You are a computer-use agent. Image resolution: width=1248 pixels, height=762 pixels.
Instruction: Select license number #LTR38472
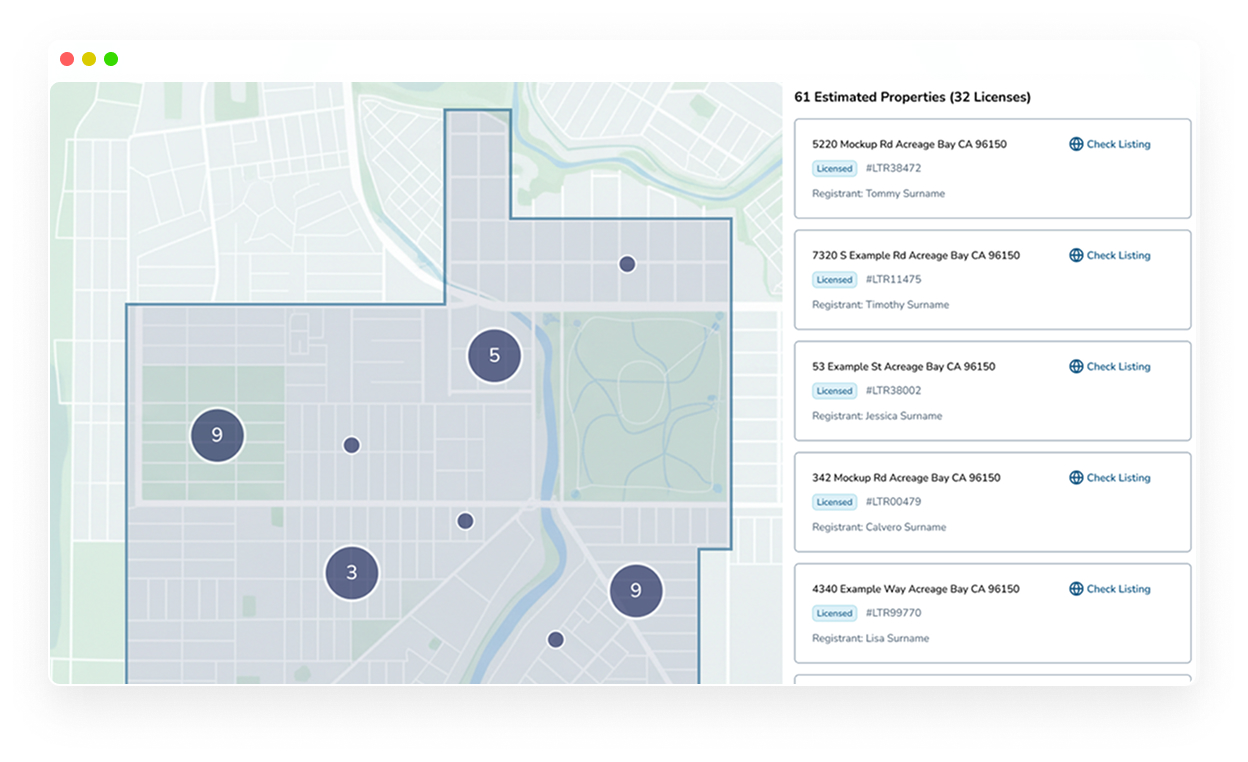(x=893, y=168)
